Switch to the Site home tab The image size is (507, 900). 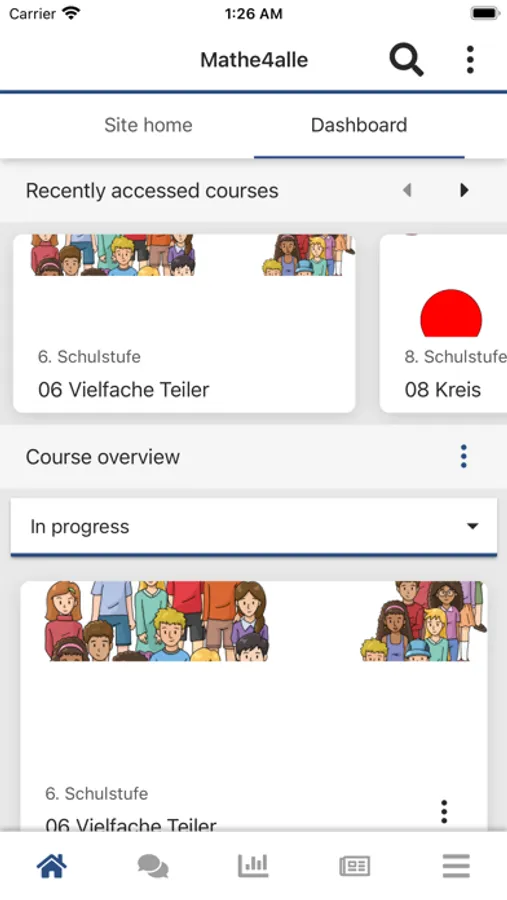point(148,125)
